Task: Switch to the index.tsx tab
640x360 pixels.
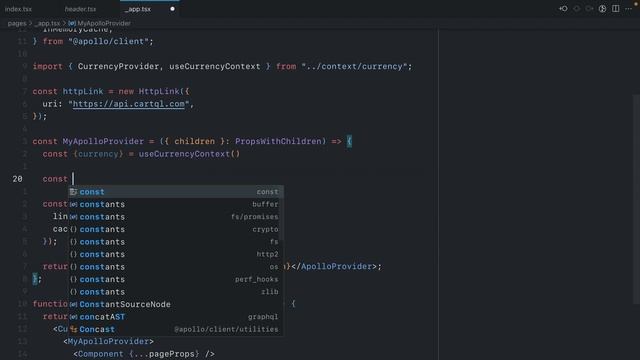Action: click(x=18, y=9)
